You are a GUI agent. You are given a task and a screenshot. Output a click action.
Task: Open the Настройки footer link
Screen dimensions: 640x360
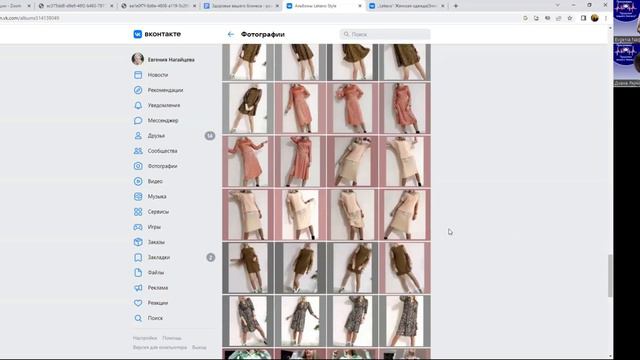[145, 338]
